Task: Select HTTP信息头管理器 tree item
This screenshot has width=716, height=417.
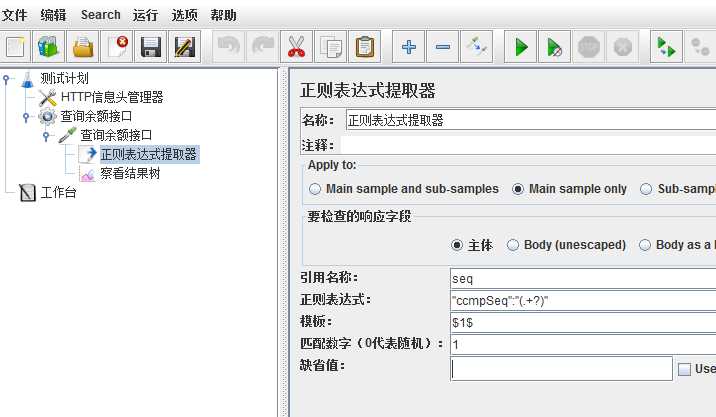Action: pos(112,97)
